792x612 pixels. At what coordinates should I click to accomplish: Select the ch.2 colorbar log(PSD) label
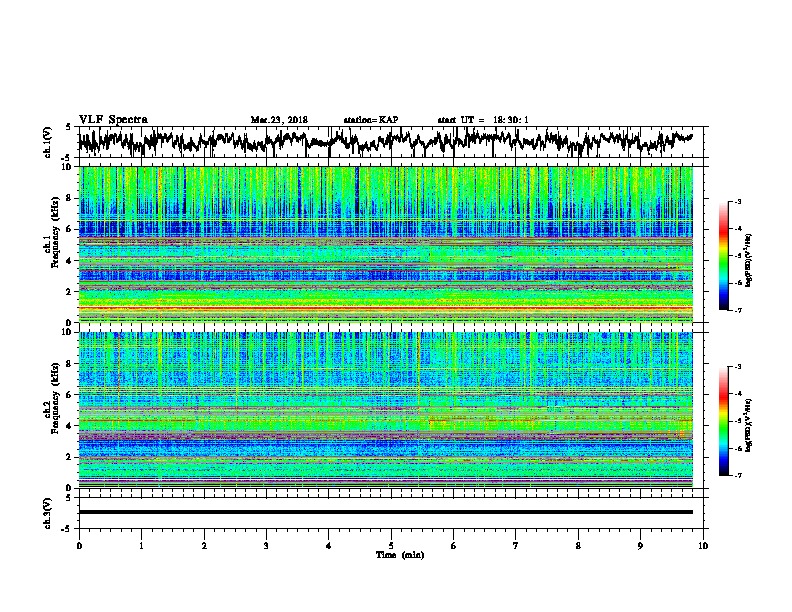pyautogui.click(x=749, y=425)
